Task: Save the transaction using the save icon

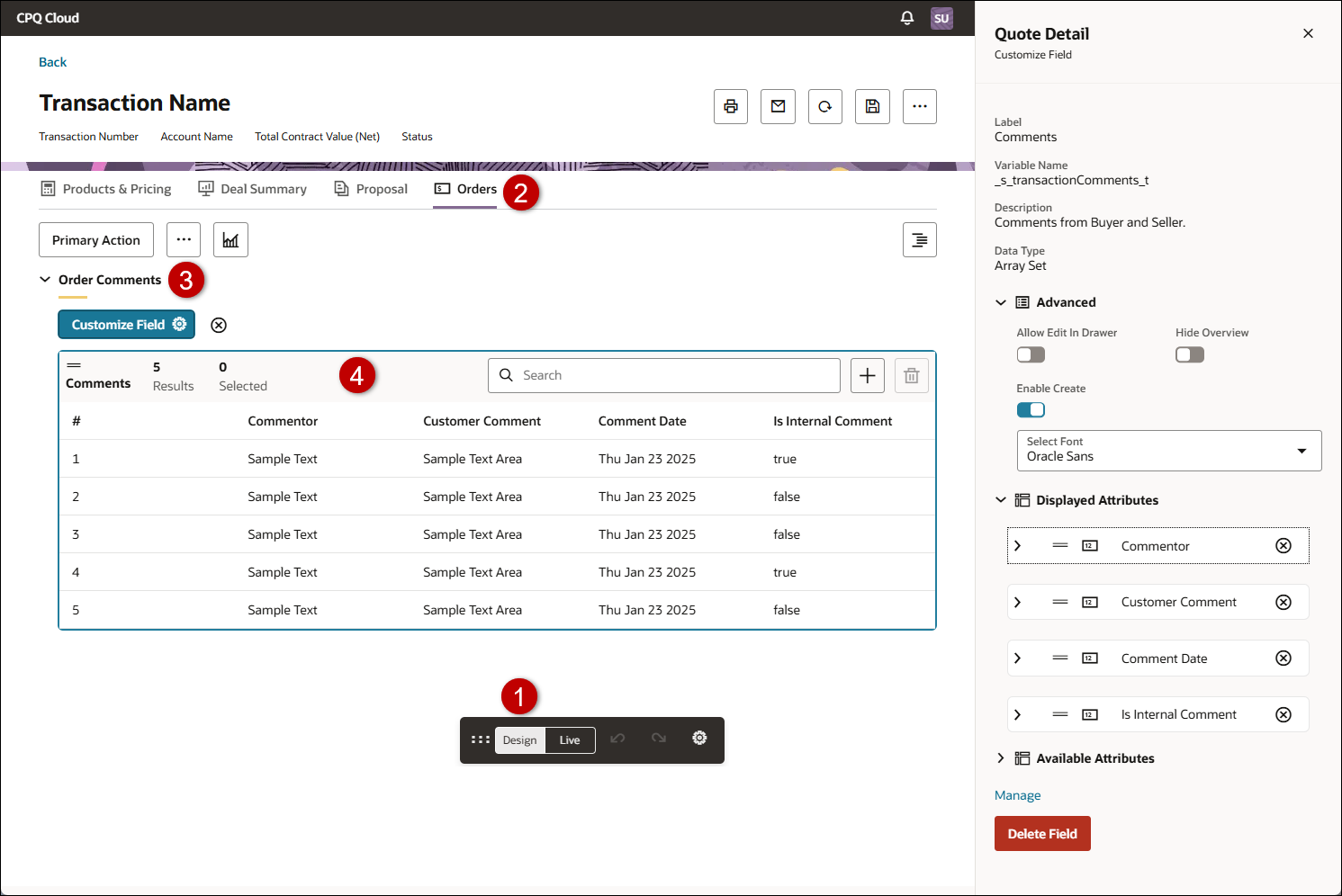Action: pos(871,106)
